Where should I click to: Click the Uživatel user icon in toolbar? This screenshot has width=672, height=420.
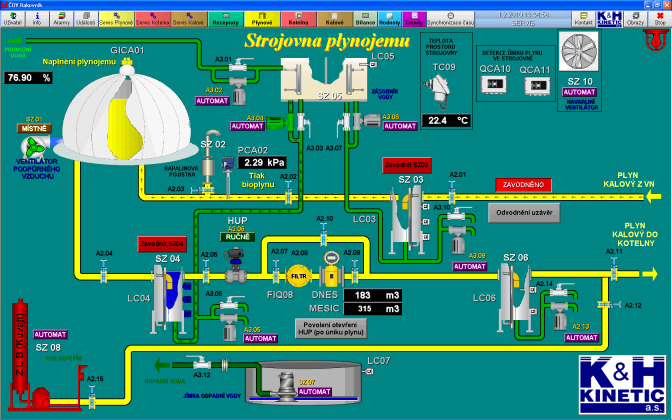pos(12,18)
